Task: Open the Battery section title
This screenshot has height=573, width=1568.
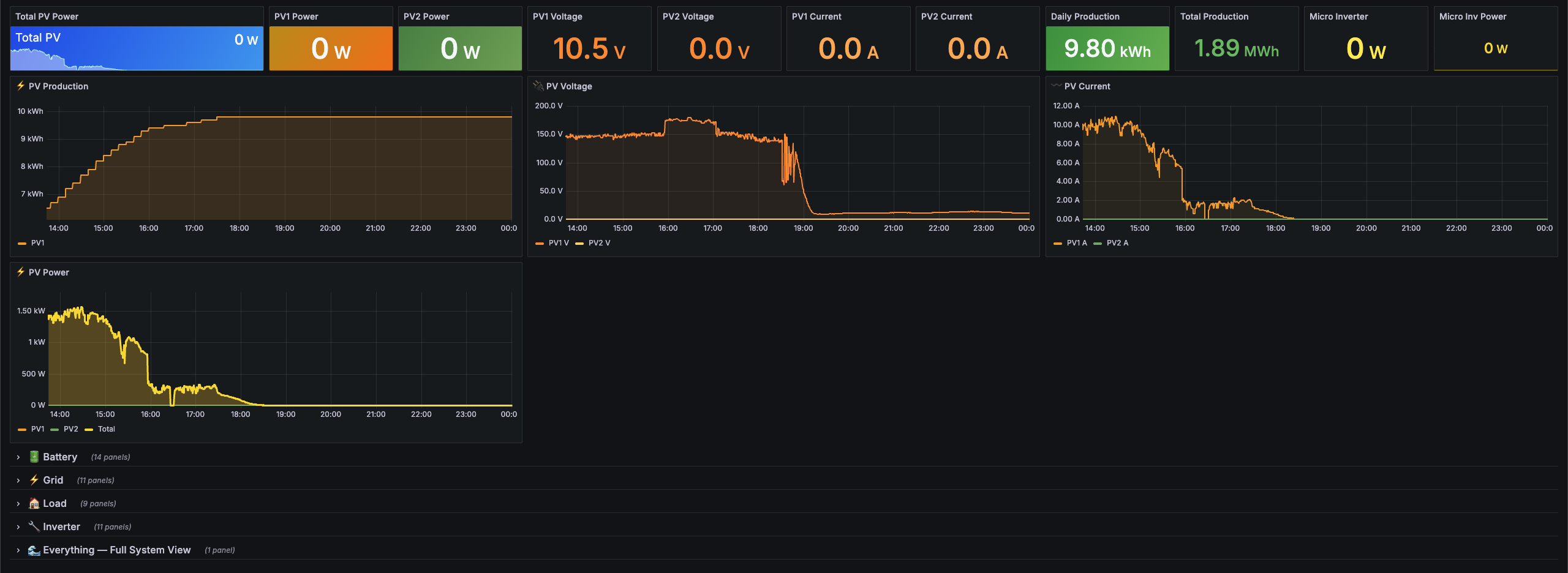Action: (x=60, y=457)
